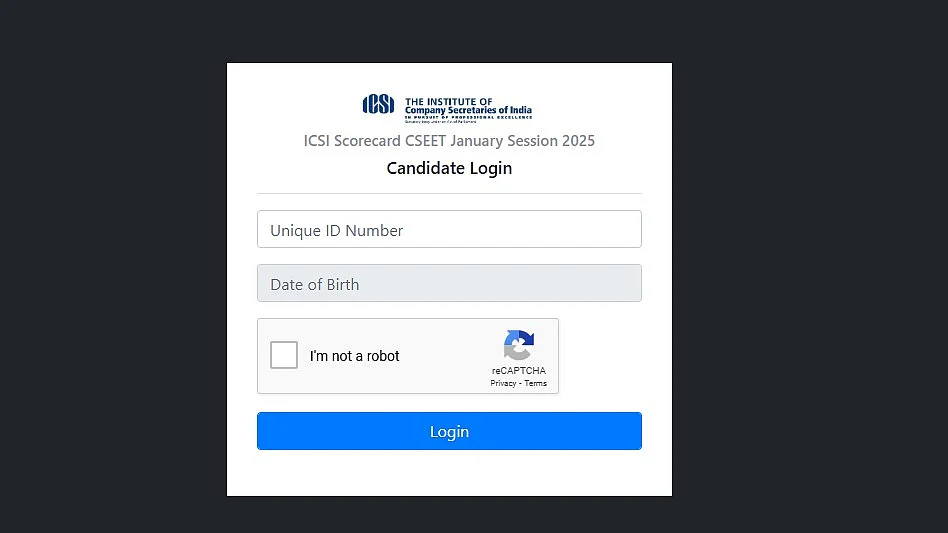The image size is (948, 533).
Task: Open the Date of Birth field
Action: 449,283
